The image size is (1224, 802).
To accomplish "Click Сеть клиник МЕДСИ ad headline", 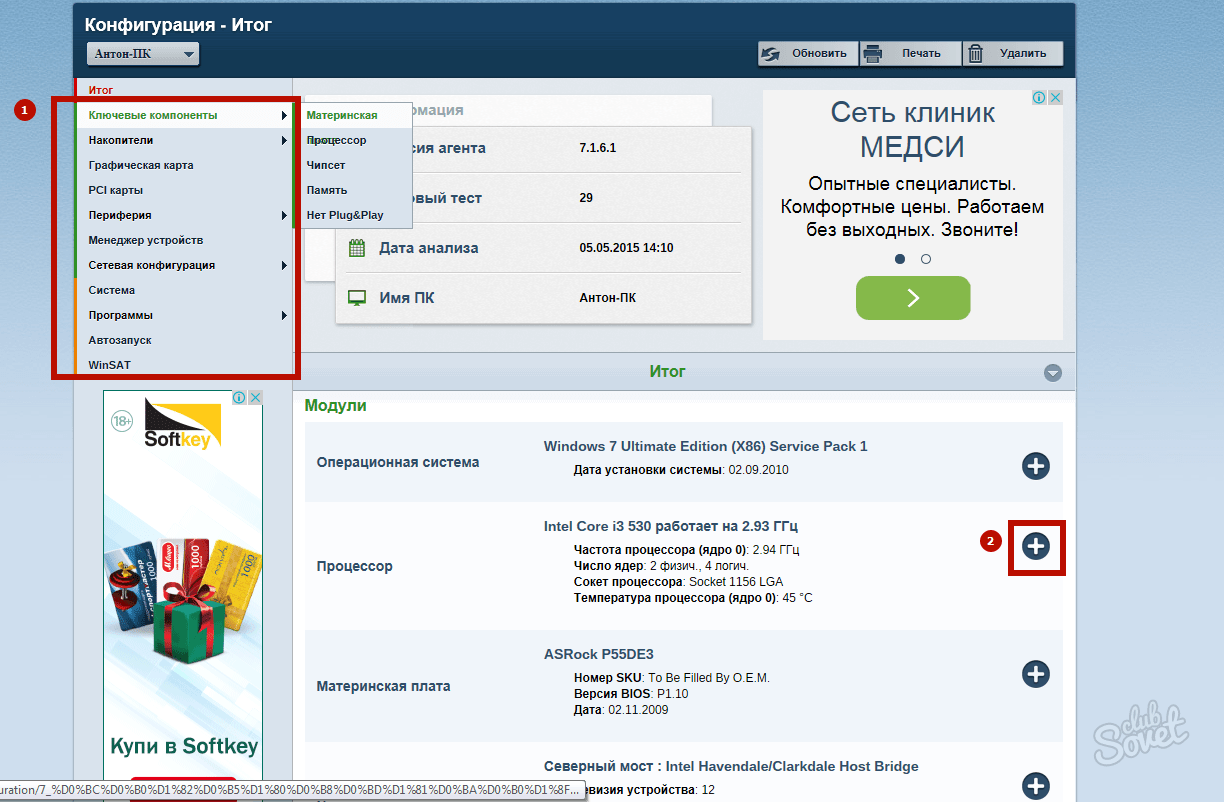I will 913,129.
